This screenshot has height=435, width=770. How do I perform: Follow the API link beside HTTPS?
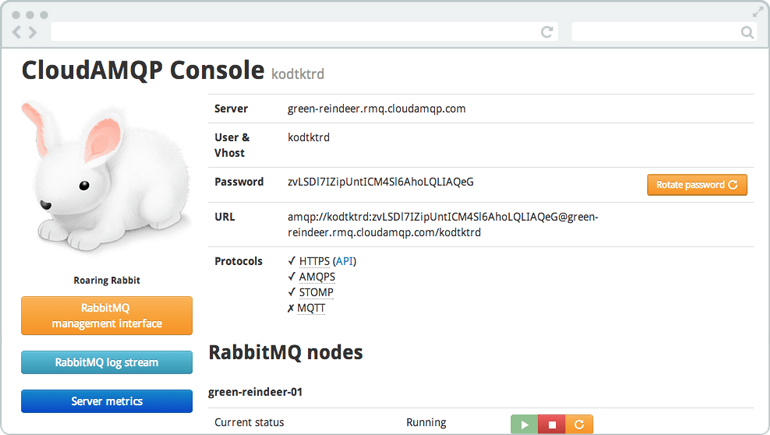[344, 261]
